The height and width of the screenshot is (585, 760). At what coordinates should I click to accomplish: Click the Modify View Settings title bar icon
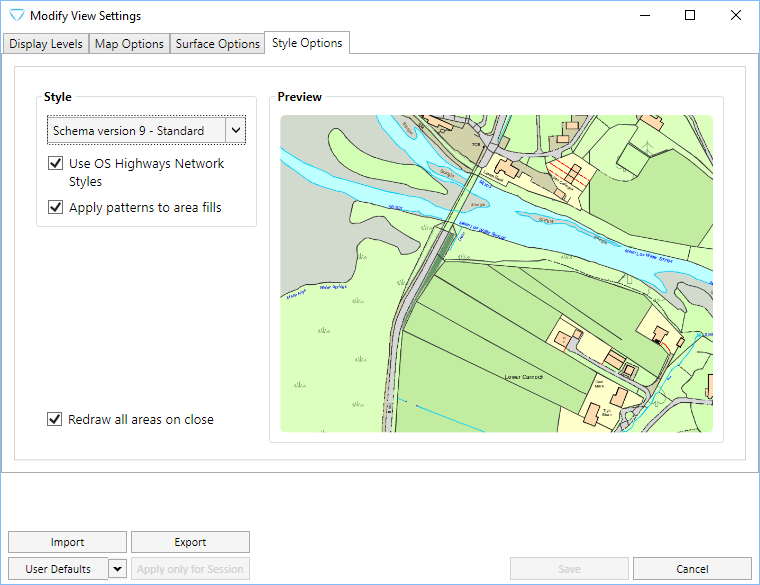click(16, 16)
